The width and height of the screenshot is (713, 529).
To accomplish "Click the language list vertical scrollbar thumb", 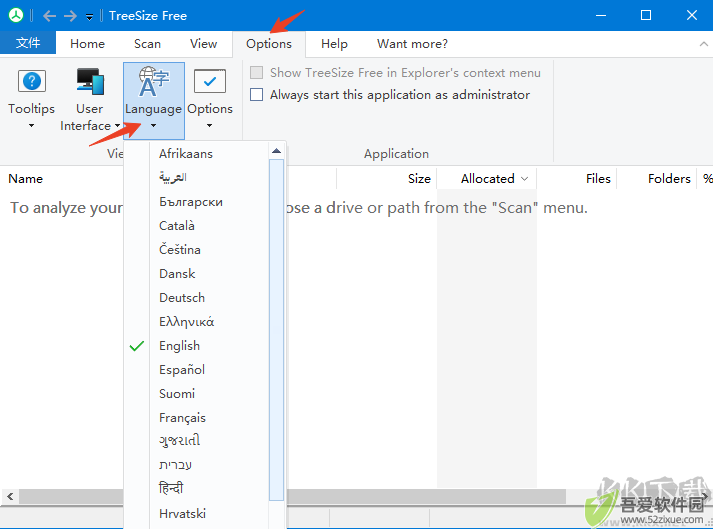I will (276, 330).
